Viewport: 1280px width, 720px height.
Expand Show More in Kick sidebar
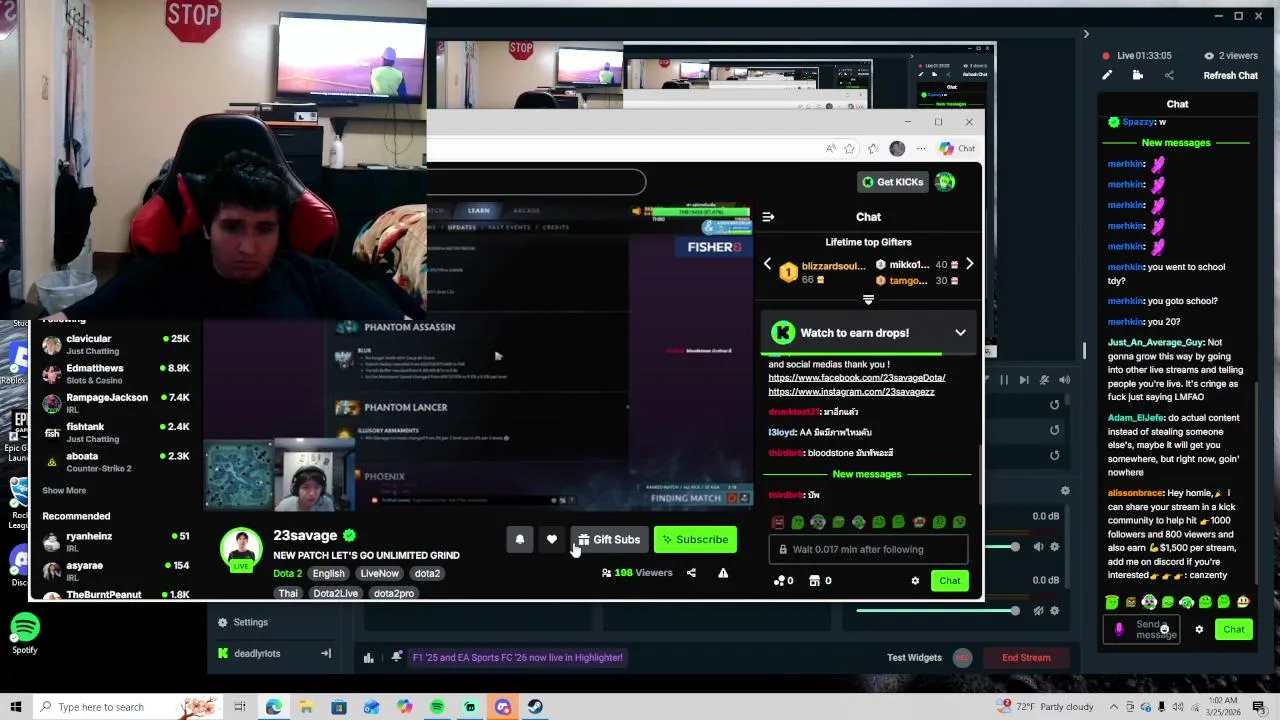pyautogui.click(x=64, y=491)
